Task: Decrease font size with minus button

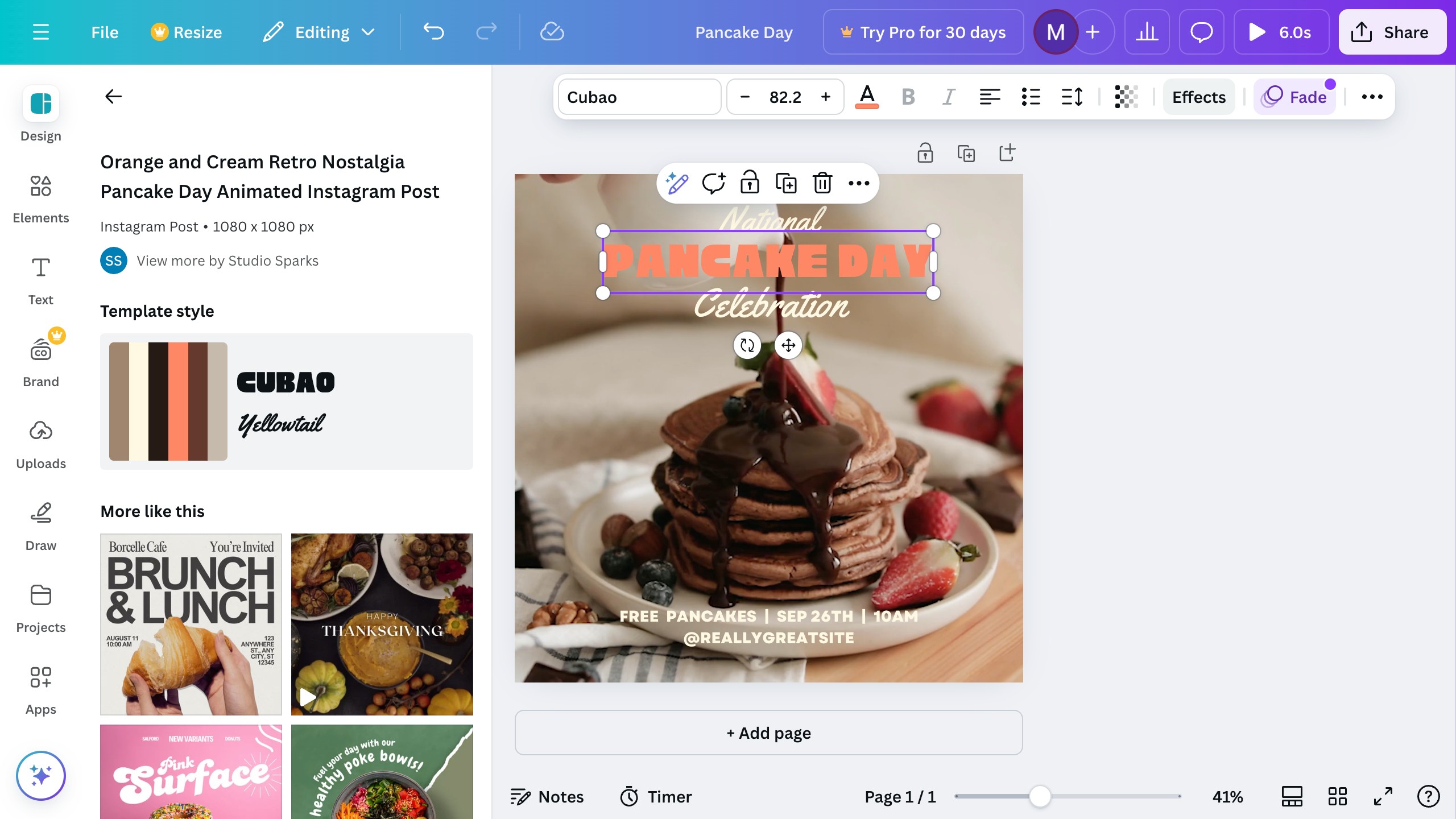Action: pyautogui.click(x=744, y=97)
